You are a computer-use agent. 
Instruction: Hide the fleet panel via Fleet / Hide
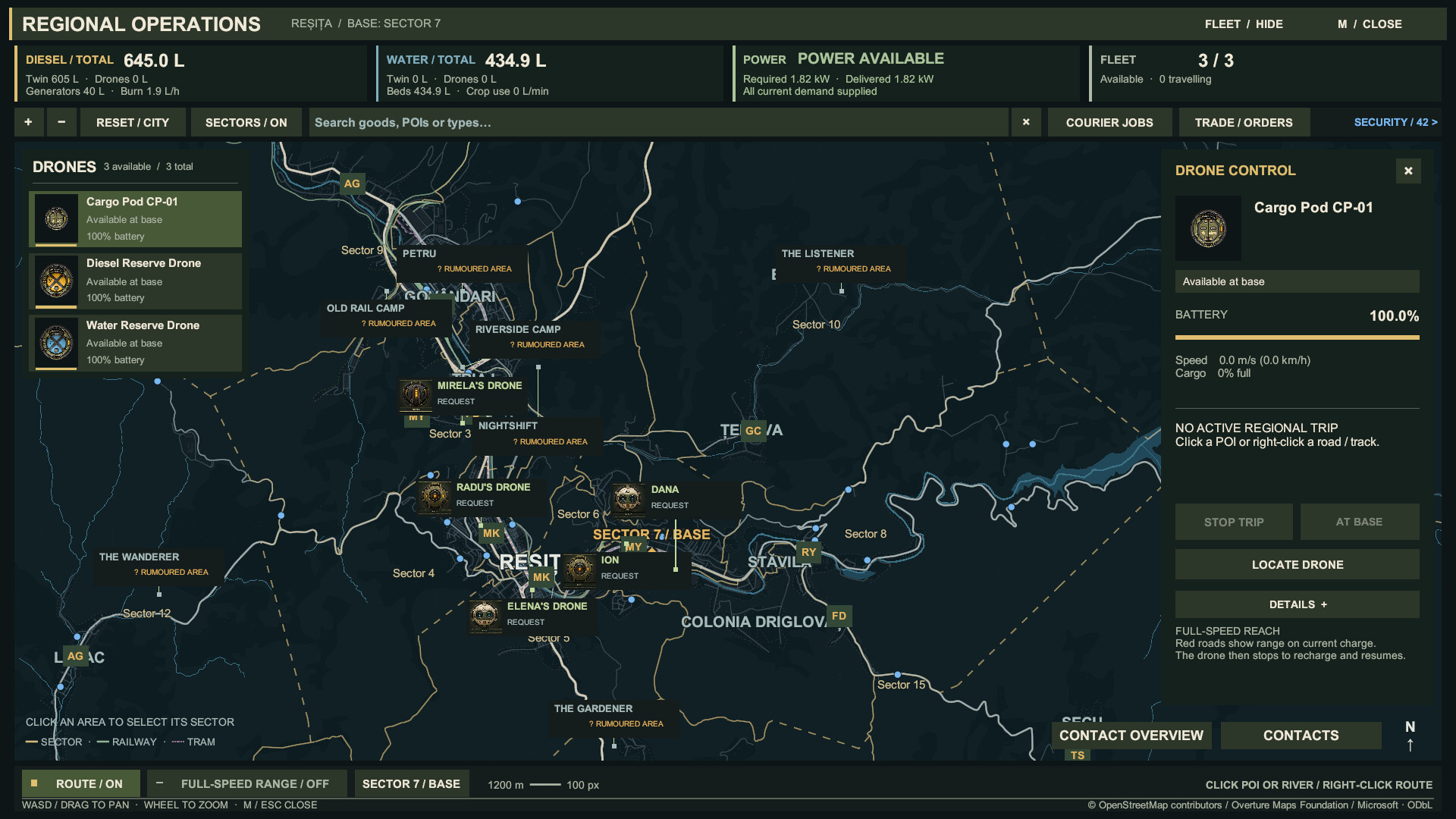1244,24
